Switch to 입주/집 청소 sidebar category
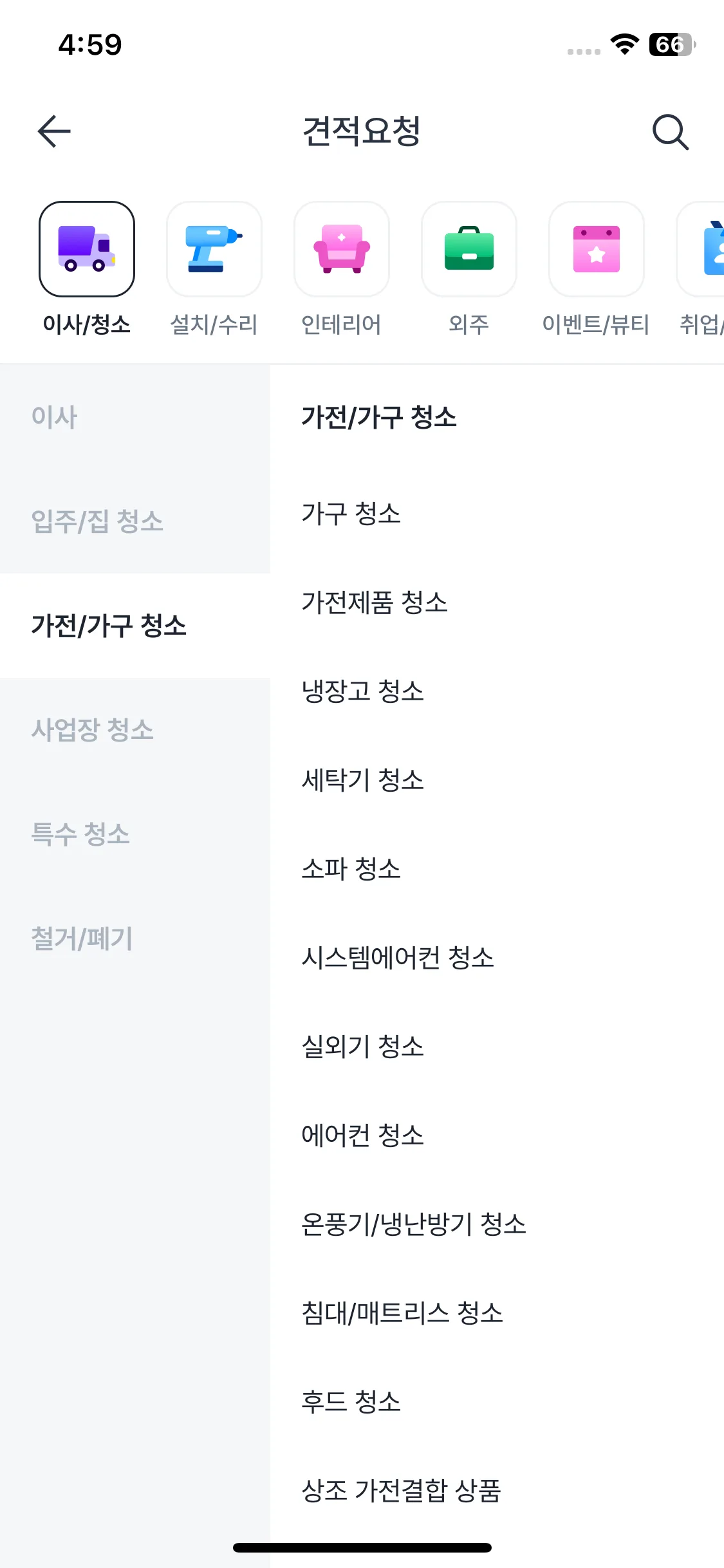The width and height of the screenshot is (724, 1568). point(97,521)
